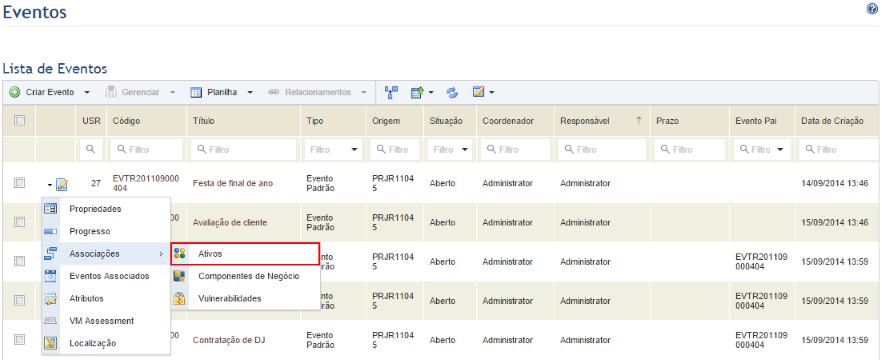
Task: Click the export table toolbar icon
Action: pyautogui.click(x=417, y=92)
